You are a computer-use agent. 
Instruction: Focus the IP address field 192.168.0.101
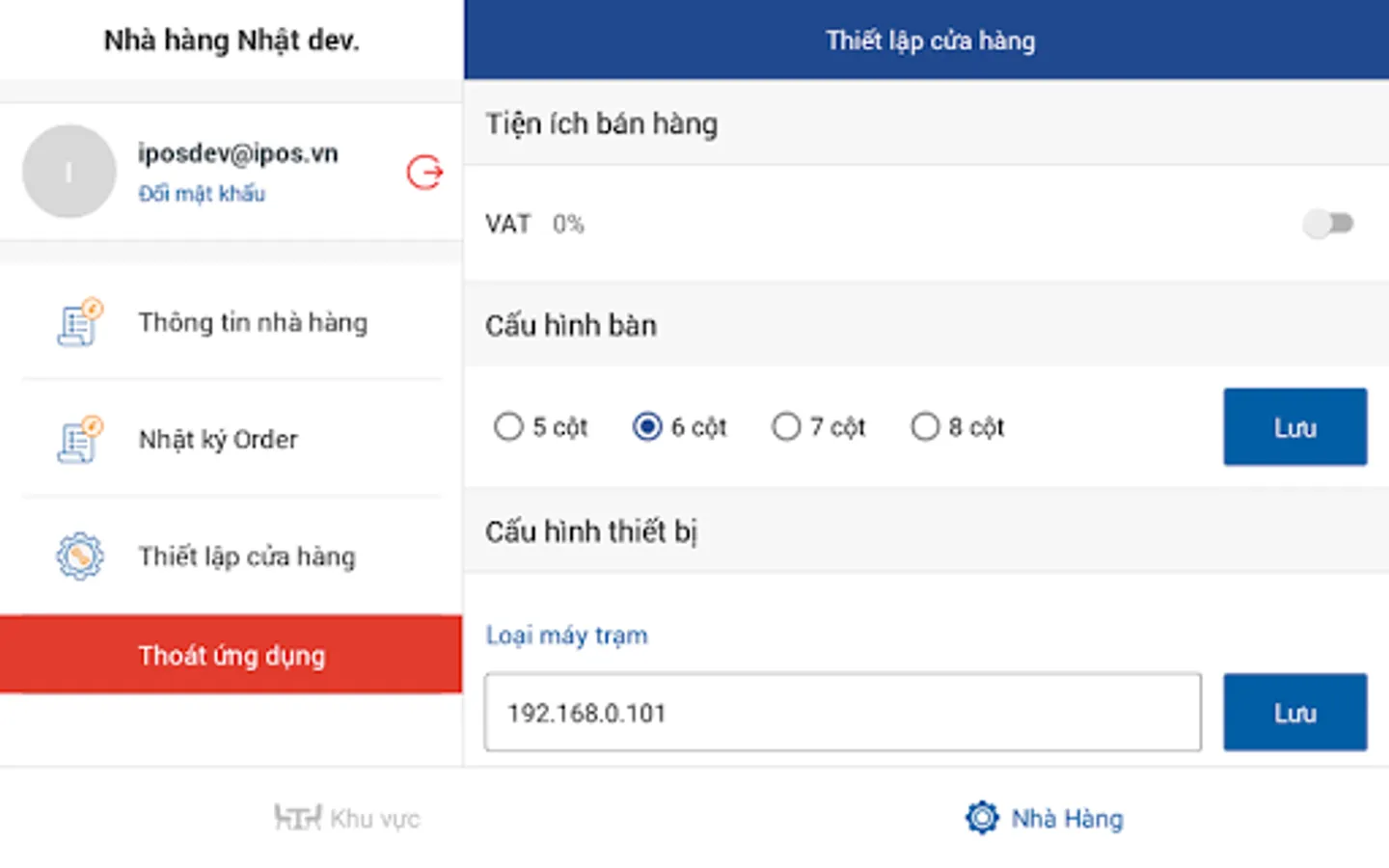click(842, 713)
